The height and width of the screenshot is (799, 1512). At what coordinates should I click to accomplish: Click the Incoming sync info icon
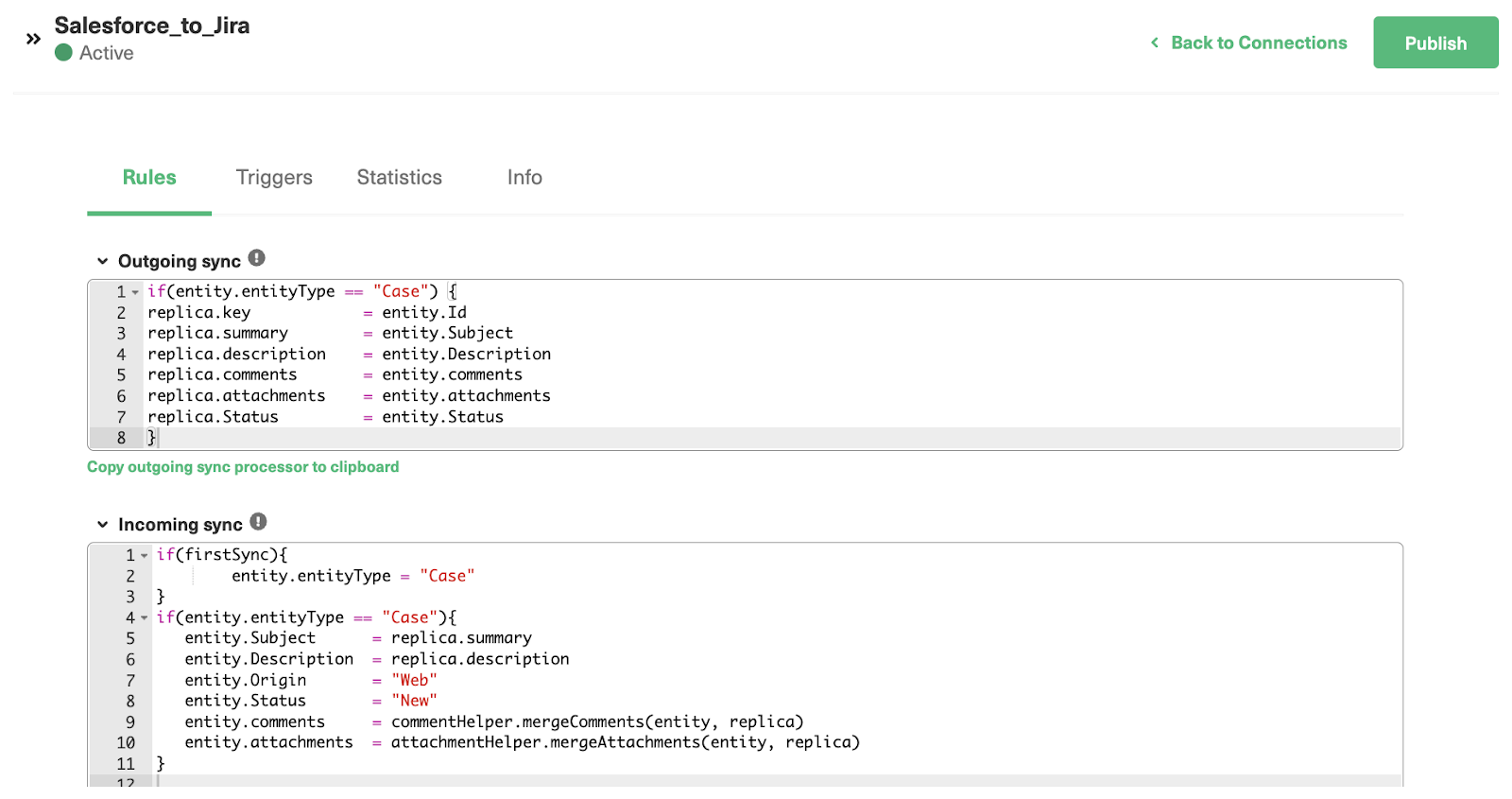(x=259, y=522)
